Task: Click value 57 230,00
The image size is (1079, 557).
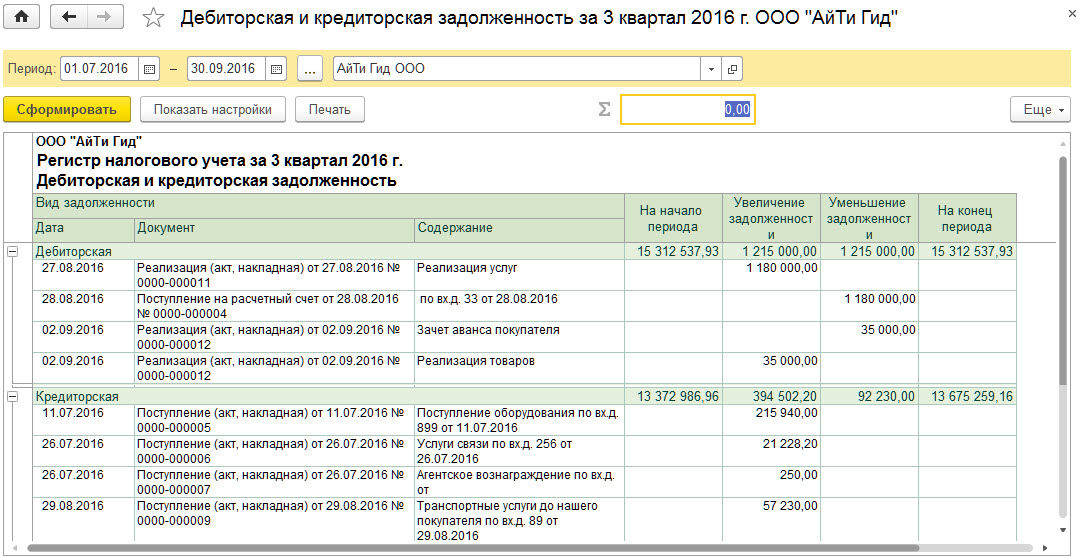Action: pos(788,506)
